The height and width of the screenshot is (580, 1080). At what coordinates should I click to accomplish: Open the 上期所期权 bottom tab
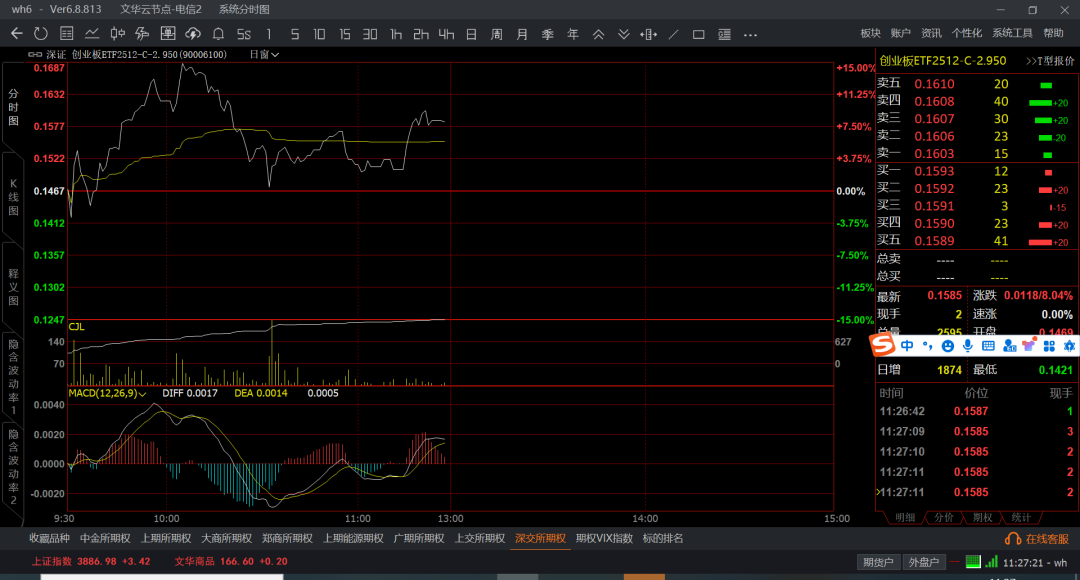pos(166,539)
